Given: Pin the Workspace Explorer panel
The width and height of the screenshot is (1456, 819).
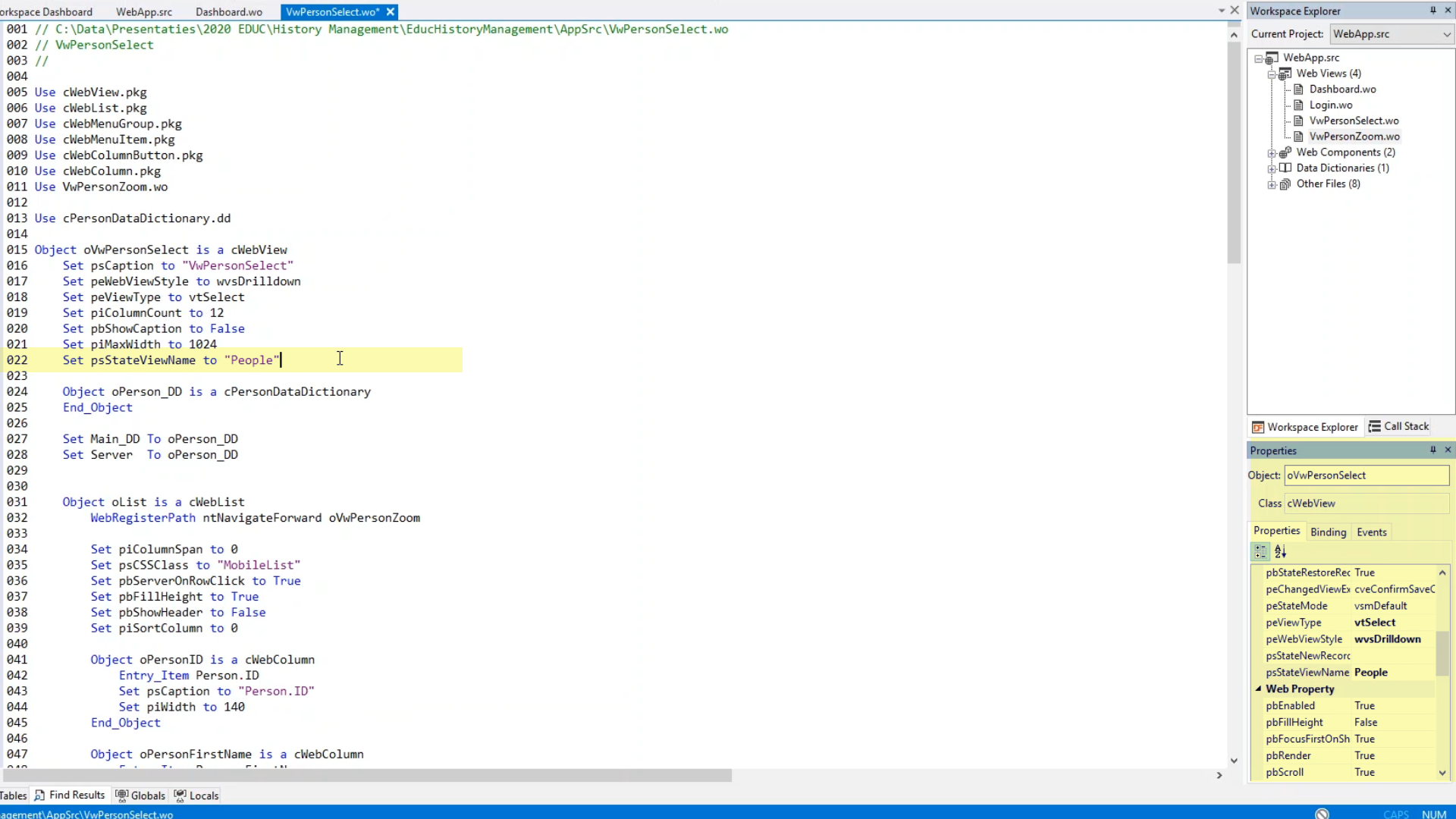Looking at the screenshot, I should (1432, 11).
